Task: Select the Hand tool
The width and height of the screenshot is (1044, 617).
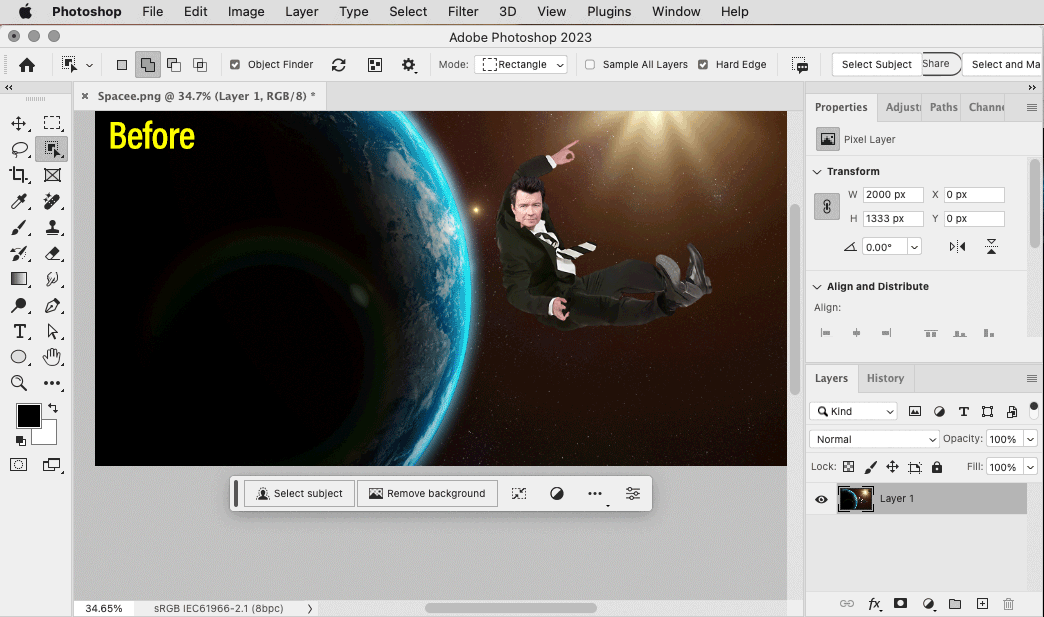Action: (52, 357)
